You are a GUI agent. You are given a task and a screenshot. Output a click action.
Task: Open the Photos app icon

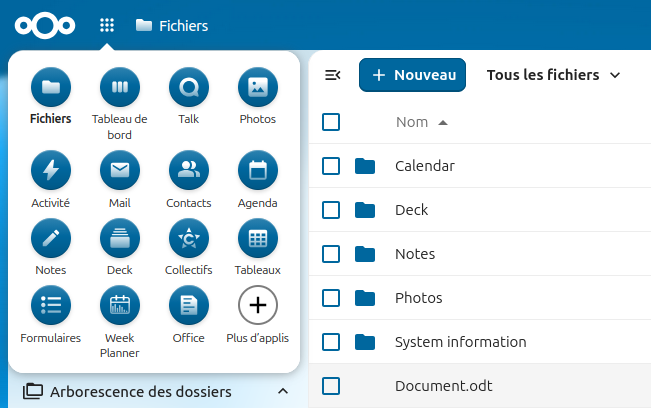pyautogui.click(x=257, y=87)
